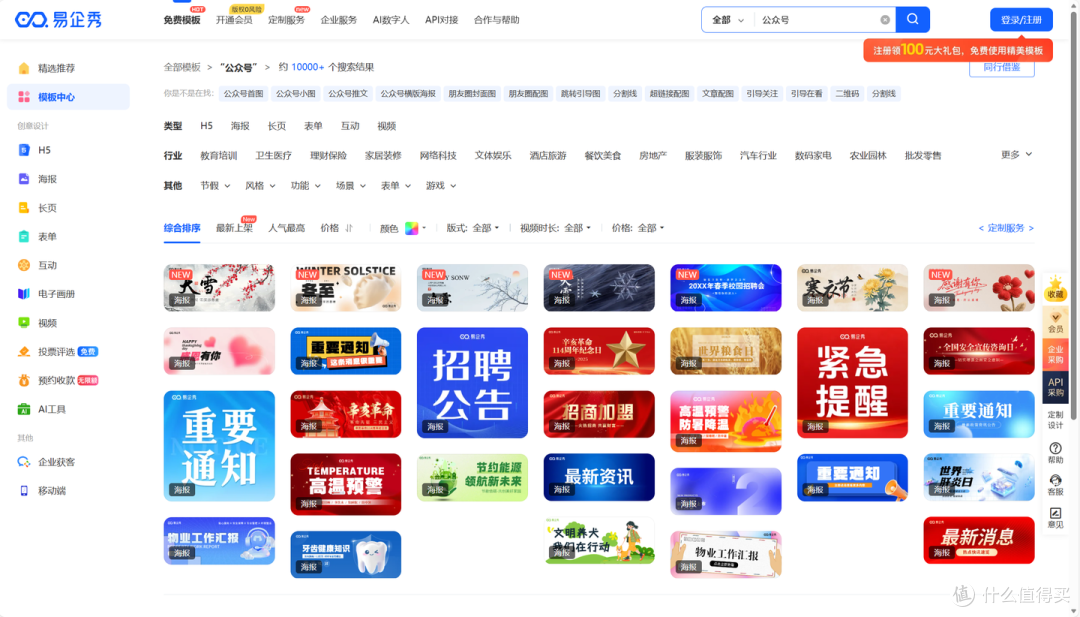1080x617 pixels.
Task: Open 表单 in the left sidebar
Action: [x=47, y=237]
